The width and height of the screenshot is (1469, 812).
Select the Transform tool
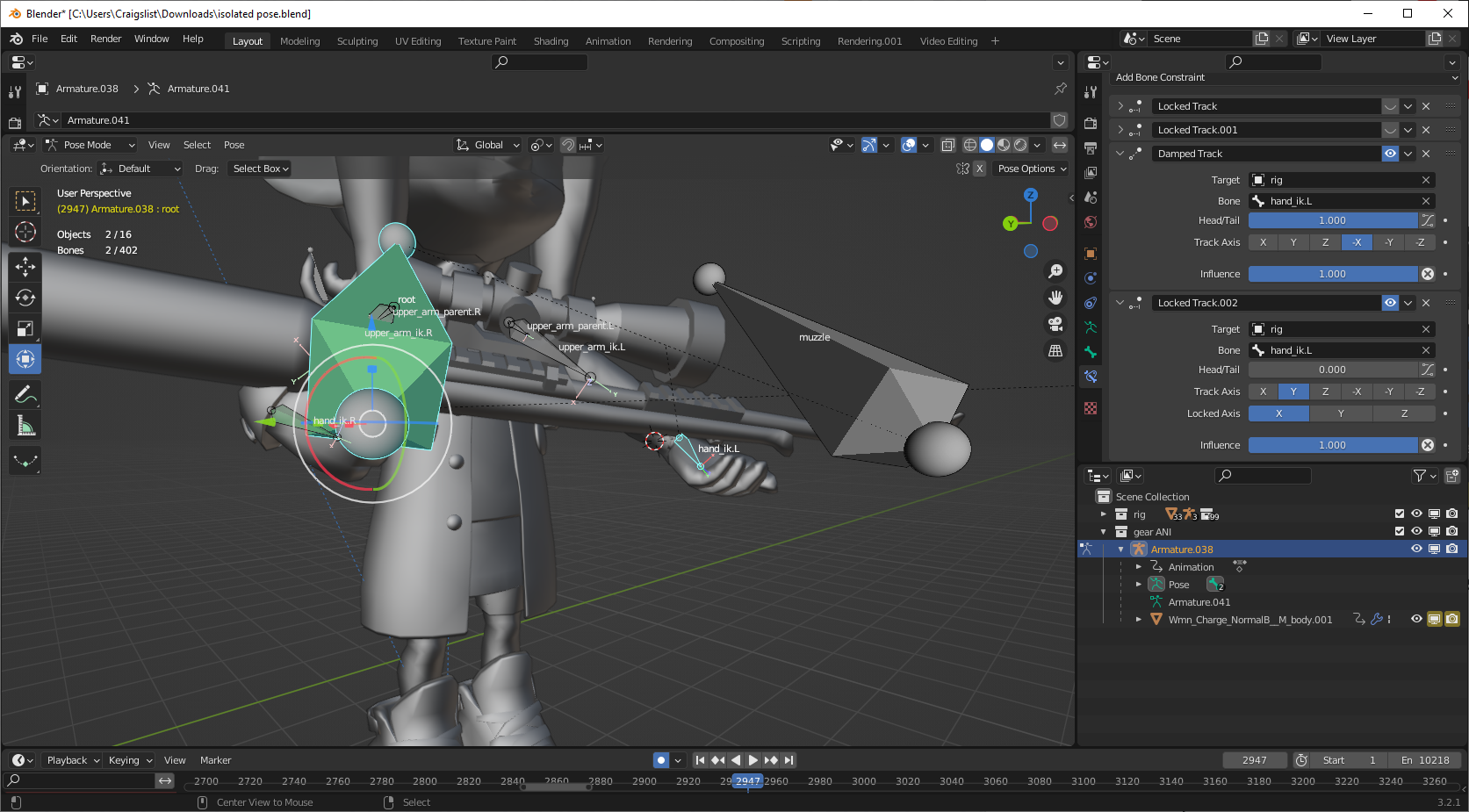(x=25, y=359)
